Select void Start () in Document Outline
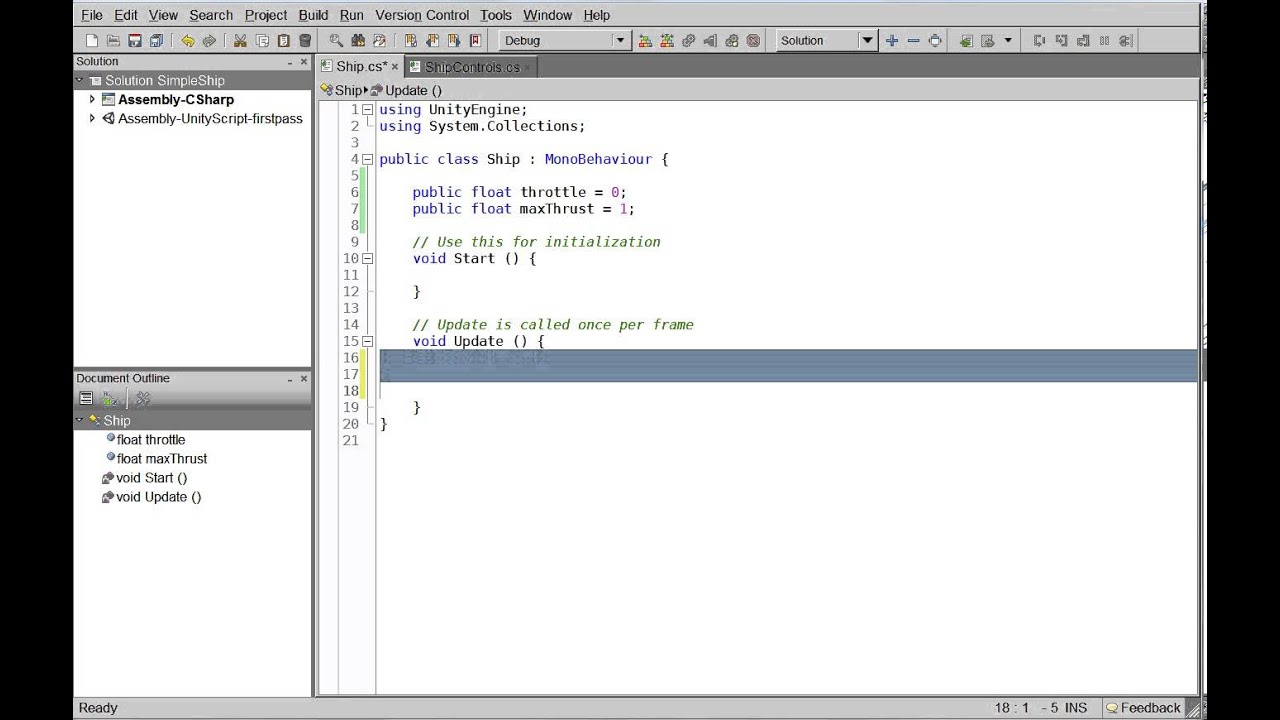1280x720 pixels. 151,478
